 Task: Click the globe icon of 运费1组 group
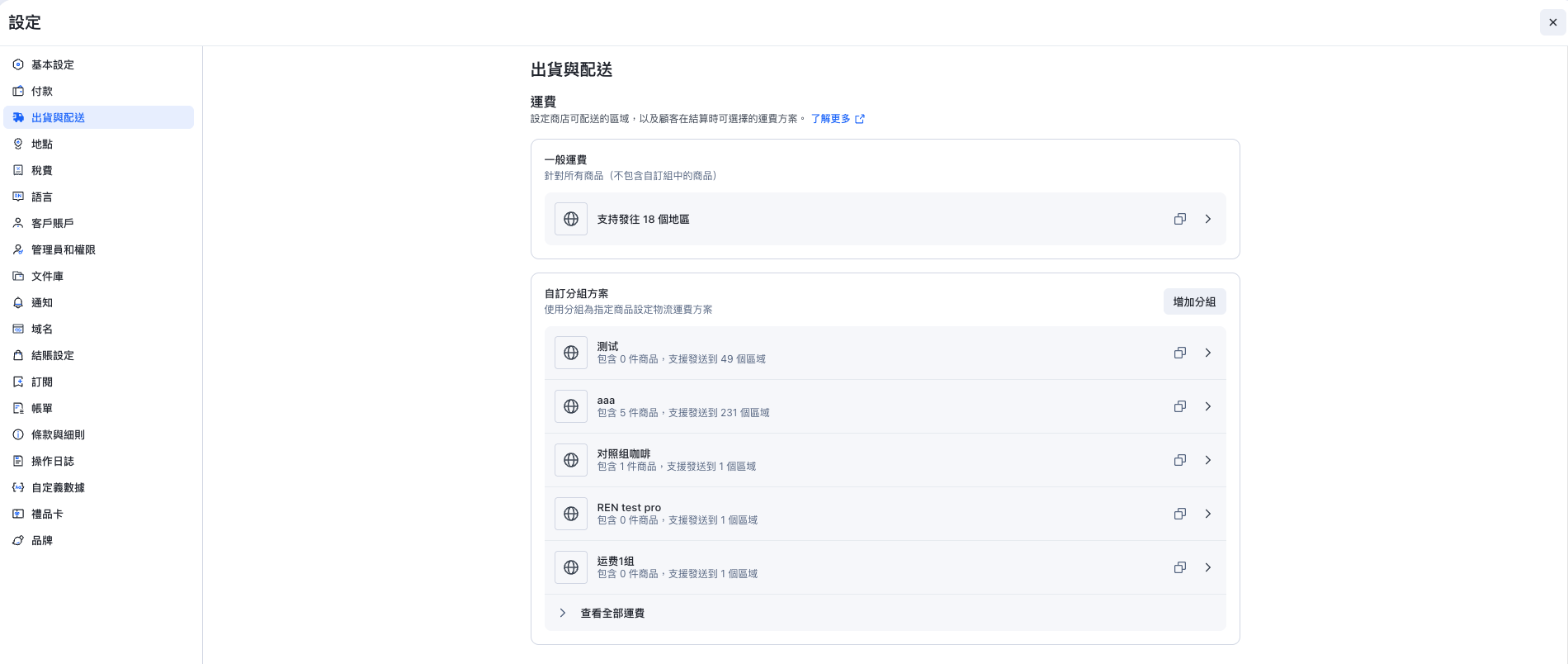point(571,567)
